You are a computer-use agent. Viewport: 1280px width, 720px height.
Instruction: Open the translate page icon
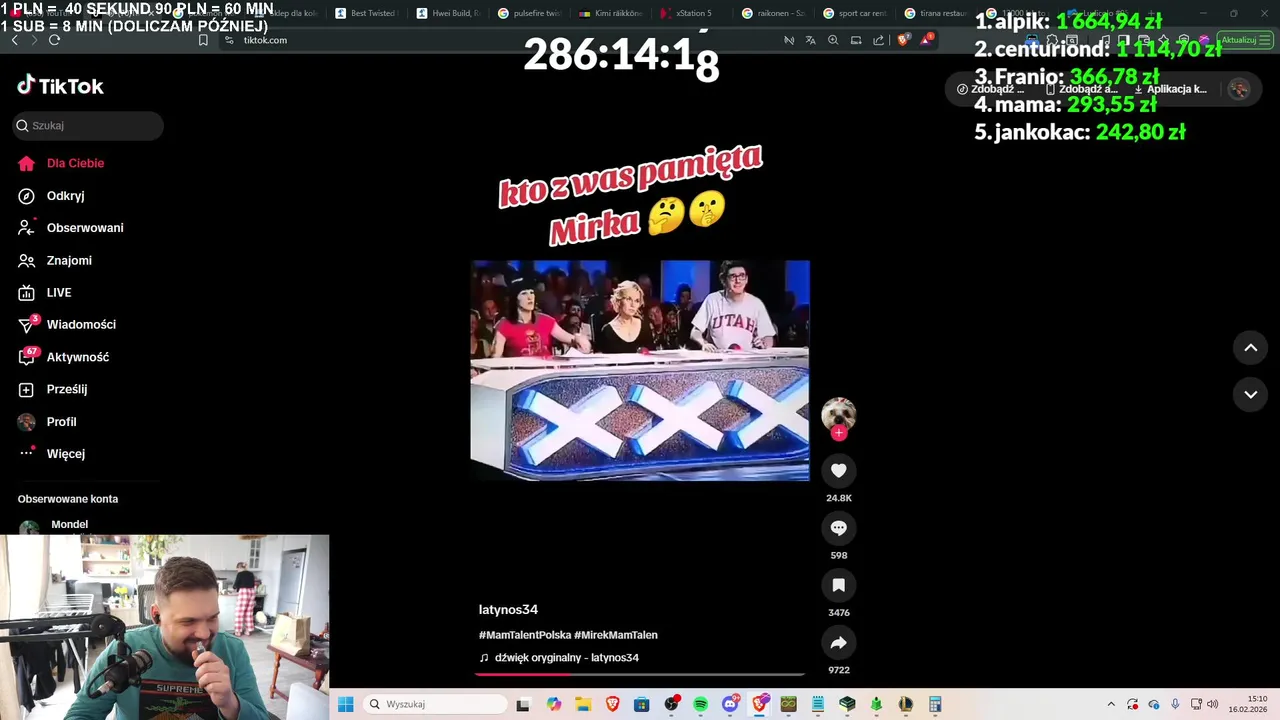point(811,40)
